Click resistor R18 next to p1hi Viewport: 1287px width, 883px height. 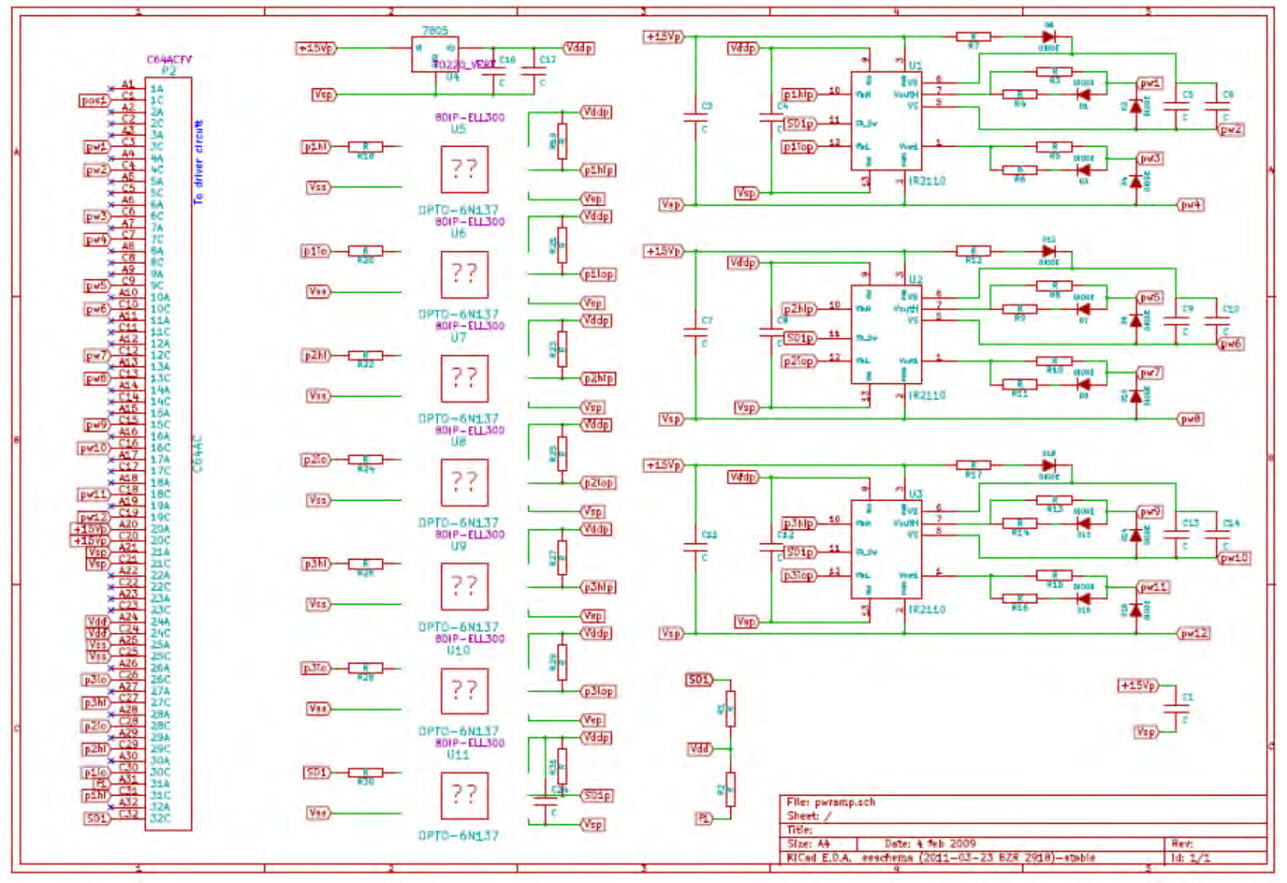click(365, 148)
